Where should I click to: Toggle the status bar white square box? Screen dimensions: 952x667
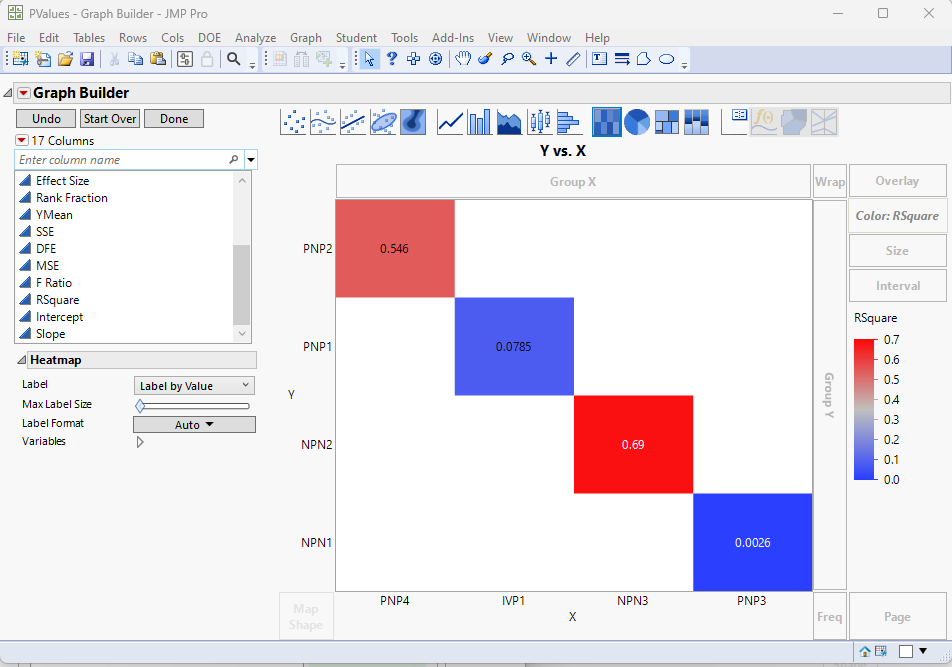point(906,651)
